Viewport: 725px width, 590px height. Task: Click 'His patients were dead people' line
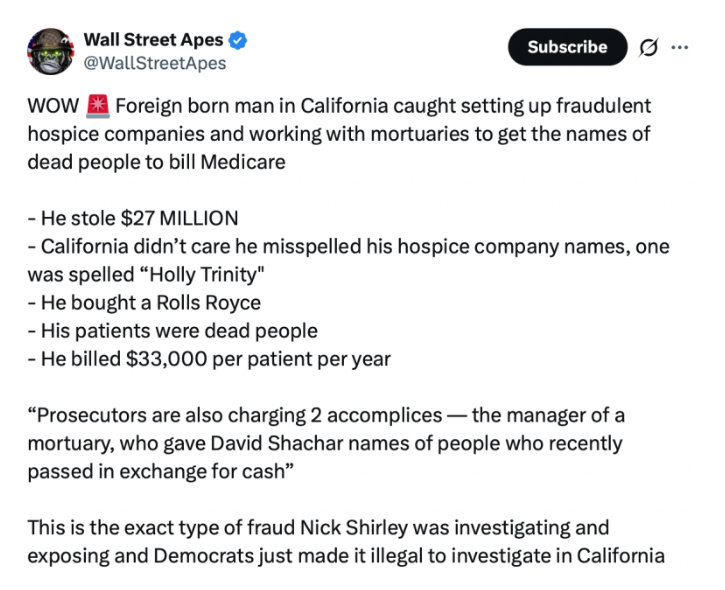[x=173, y=331]
